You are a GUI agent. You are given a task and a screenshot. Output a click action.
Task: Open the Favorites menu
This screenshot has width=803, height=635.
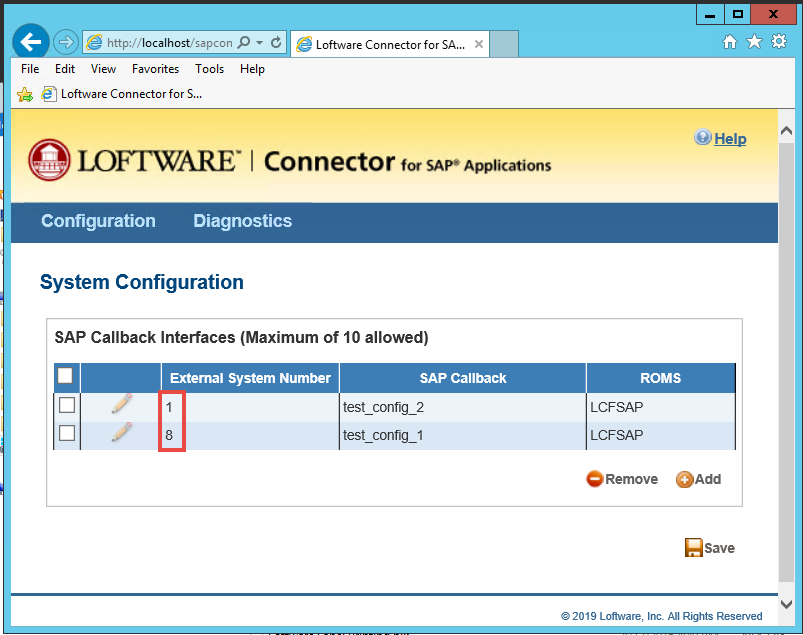click(155, 69)
